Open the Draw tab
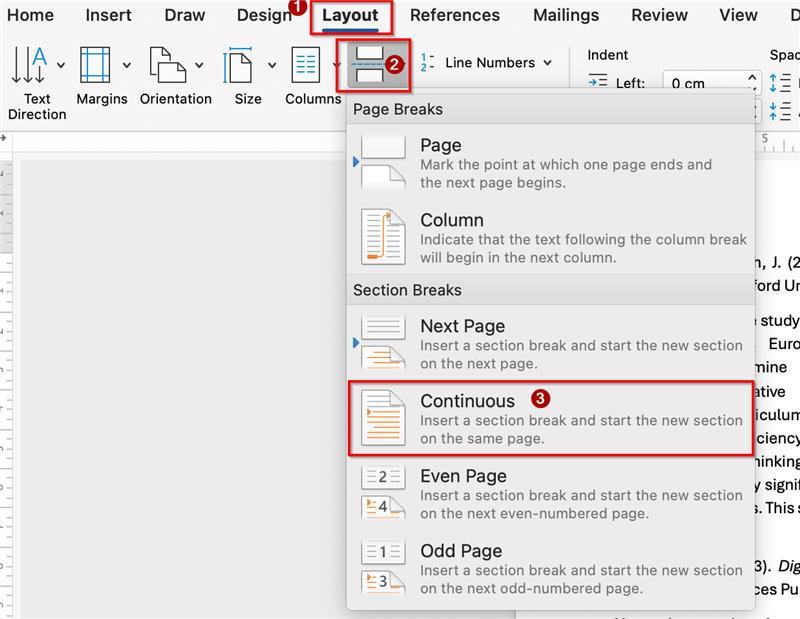Image resolution: width=800 pixels, height=619 pixels. point(185,15)
